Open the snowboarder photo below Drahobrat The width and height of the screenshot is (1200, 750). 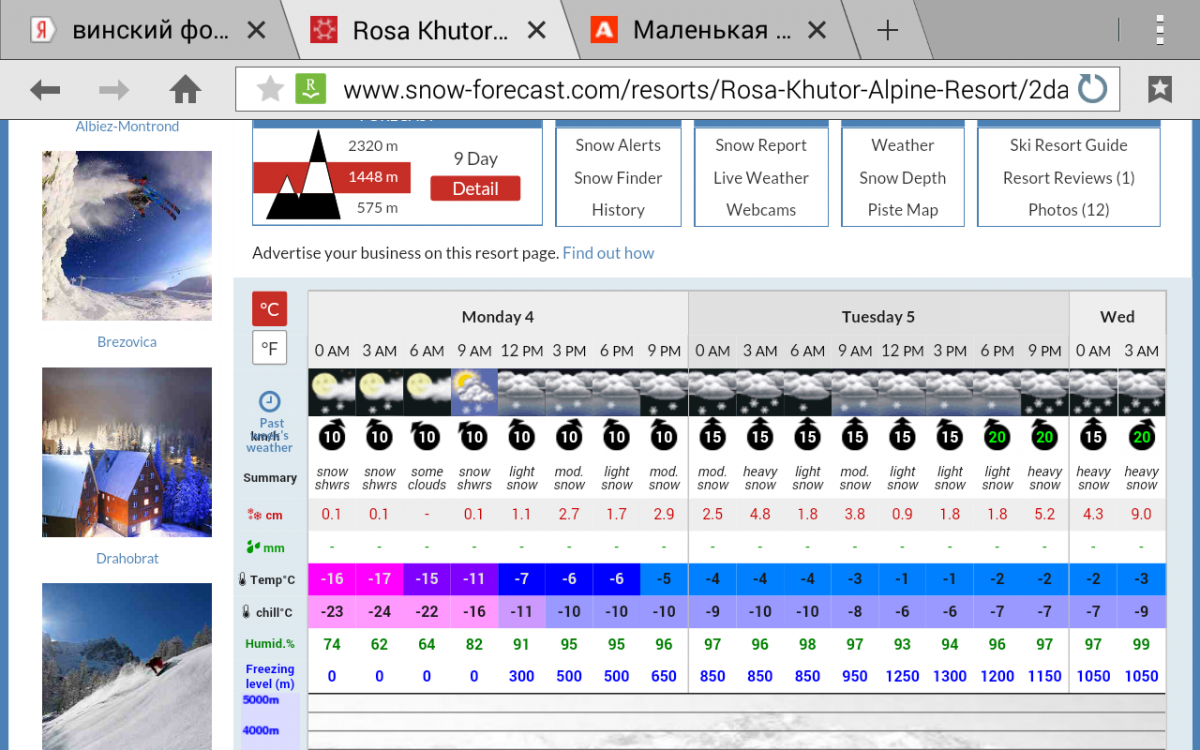pos(127,667)
